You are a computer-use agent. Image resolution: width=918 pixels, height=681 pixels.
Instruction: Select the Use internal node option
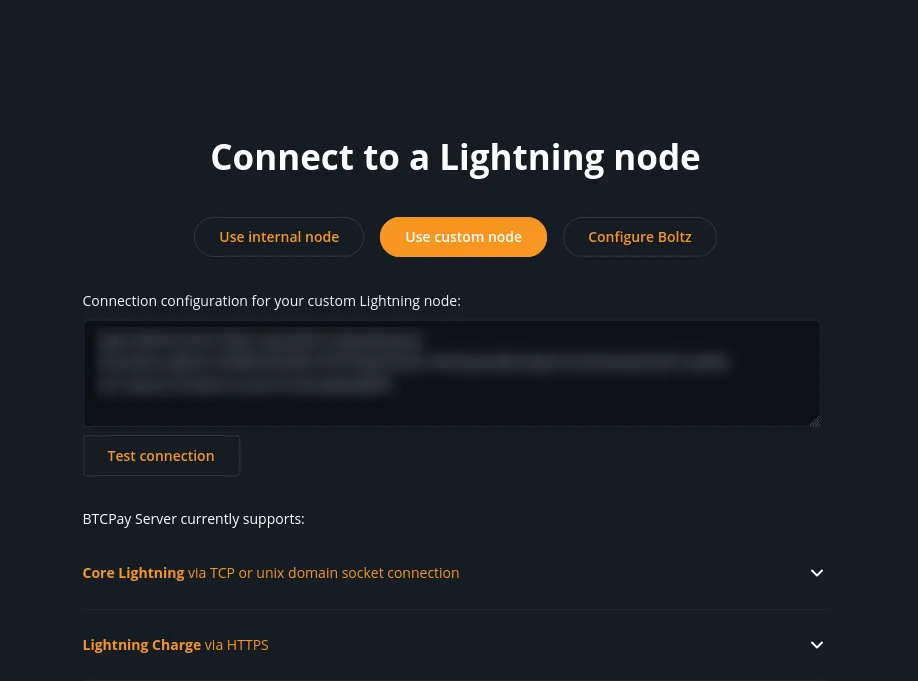click(279, 237)
